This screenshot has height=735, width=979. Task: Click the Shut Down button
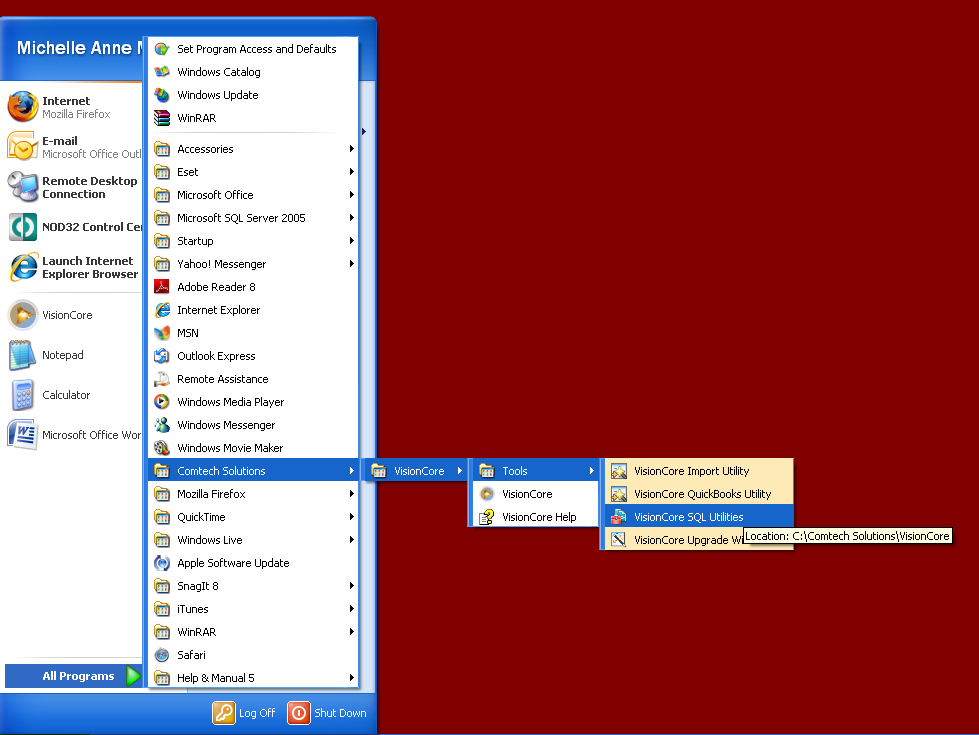tap(327, 713)
